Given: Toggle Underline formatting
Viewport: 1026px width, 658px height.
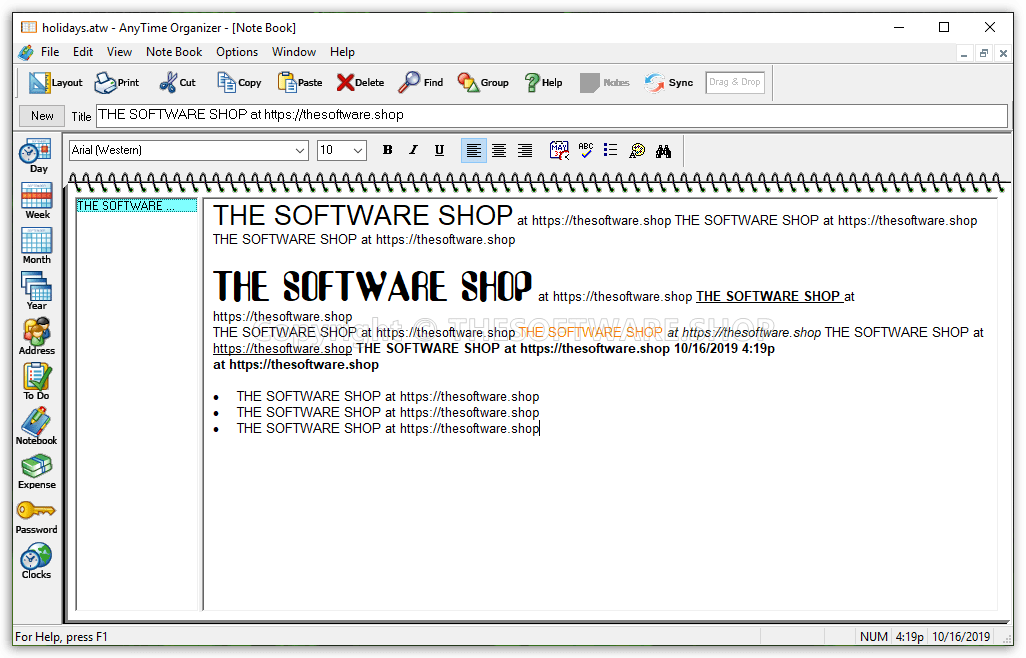Looking at the screenshot, I should coord(439,150).
